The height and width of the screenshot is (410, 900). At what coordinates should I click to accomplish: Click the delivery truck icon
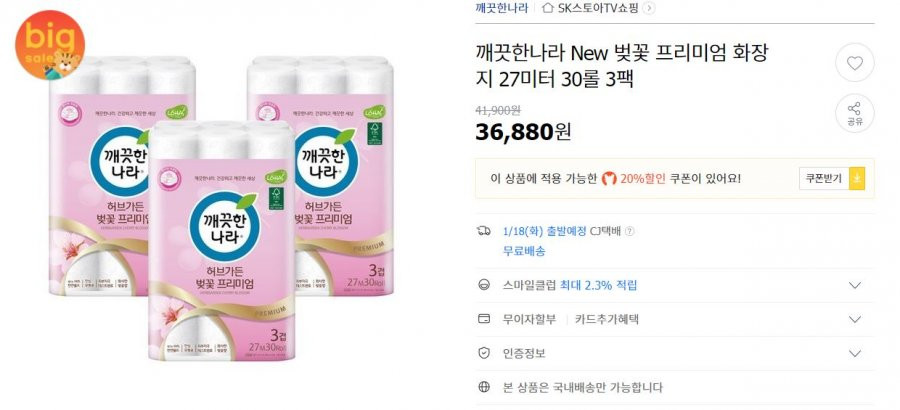click(484, 231)
